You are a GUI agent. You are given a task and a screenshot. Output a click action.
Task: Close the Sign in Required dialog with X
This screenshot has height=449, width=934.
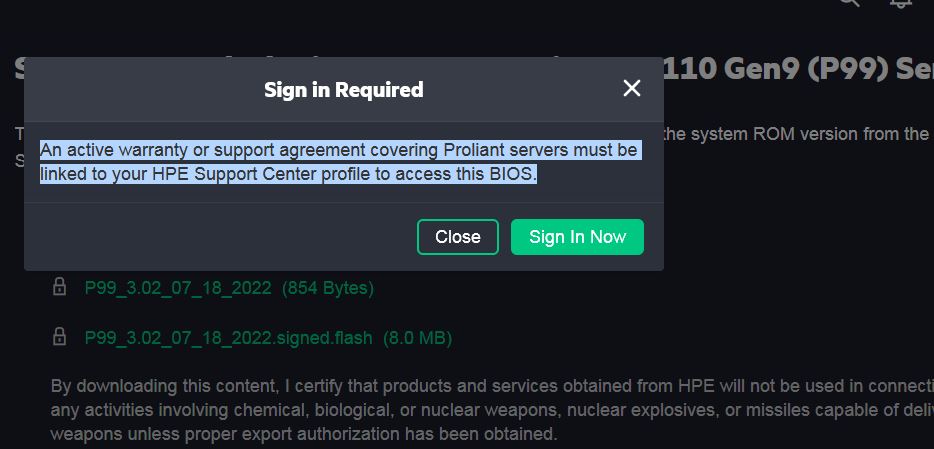pos(631,88)
